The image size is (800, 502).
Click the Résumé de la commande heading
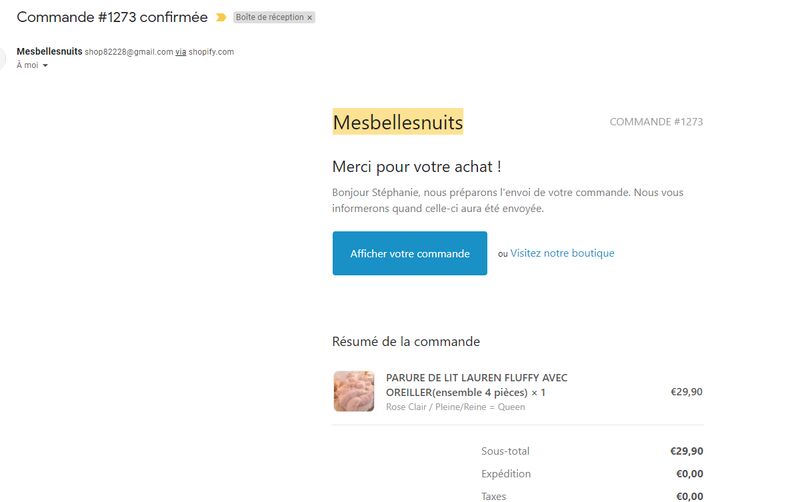(x=405, y=341)
